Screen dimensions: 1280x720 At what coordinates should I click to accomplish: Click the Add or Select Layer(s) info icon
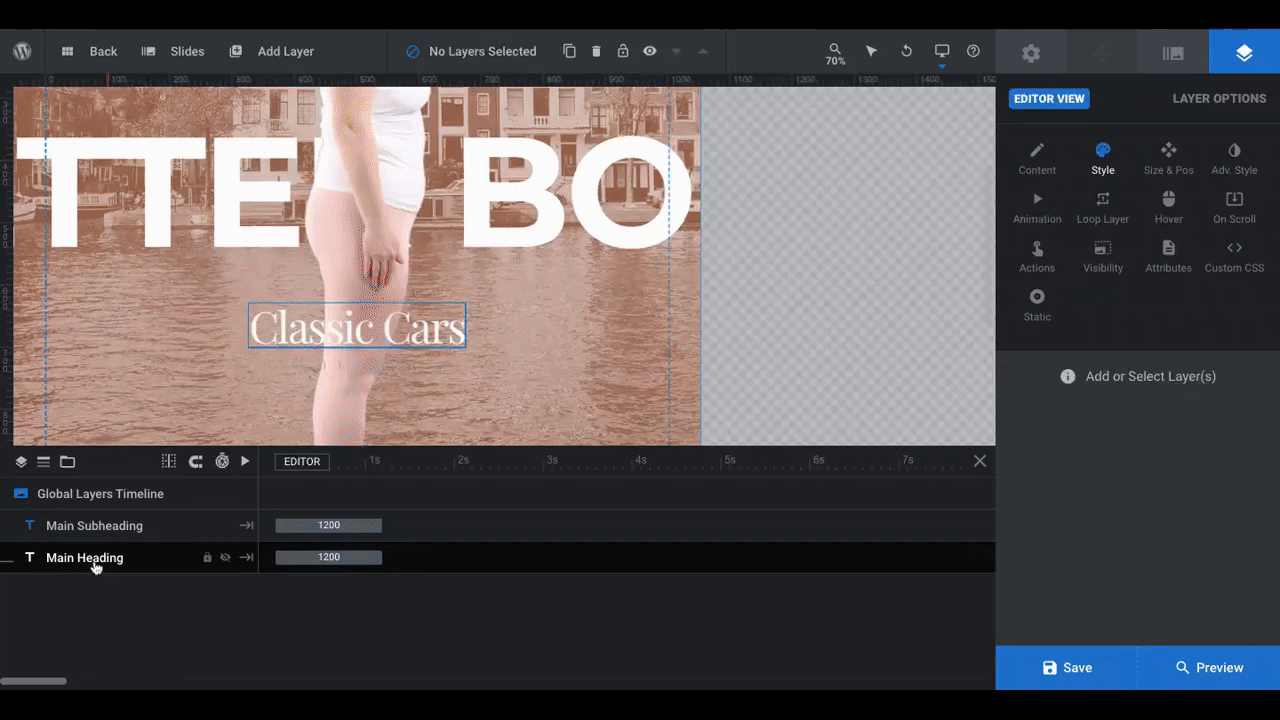1068,376
